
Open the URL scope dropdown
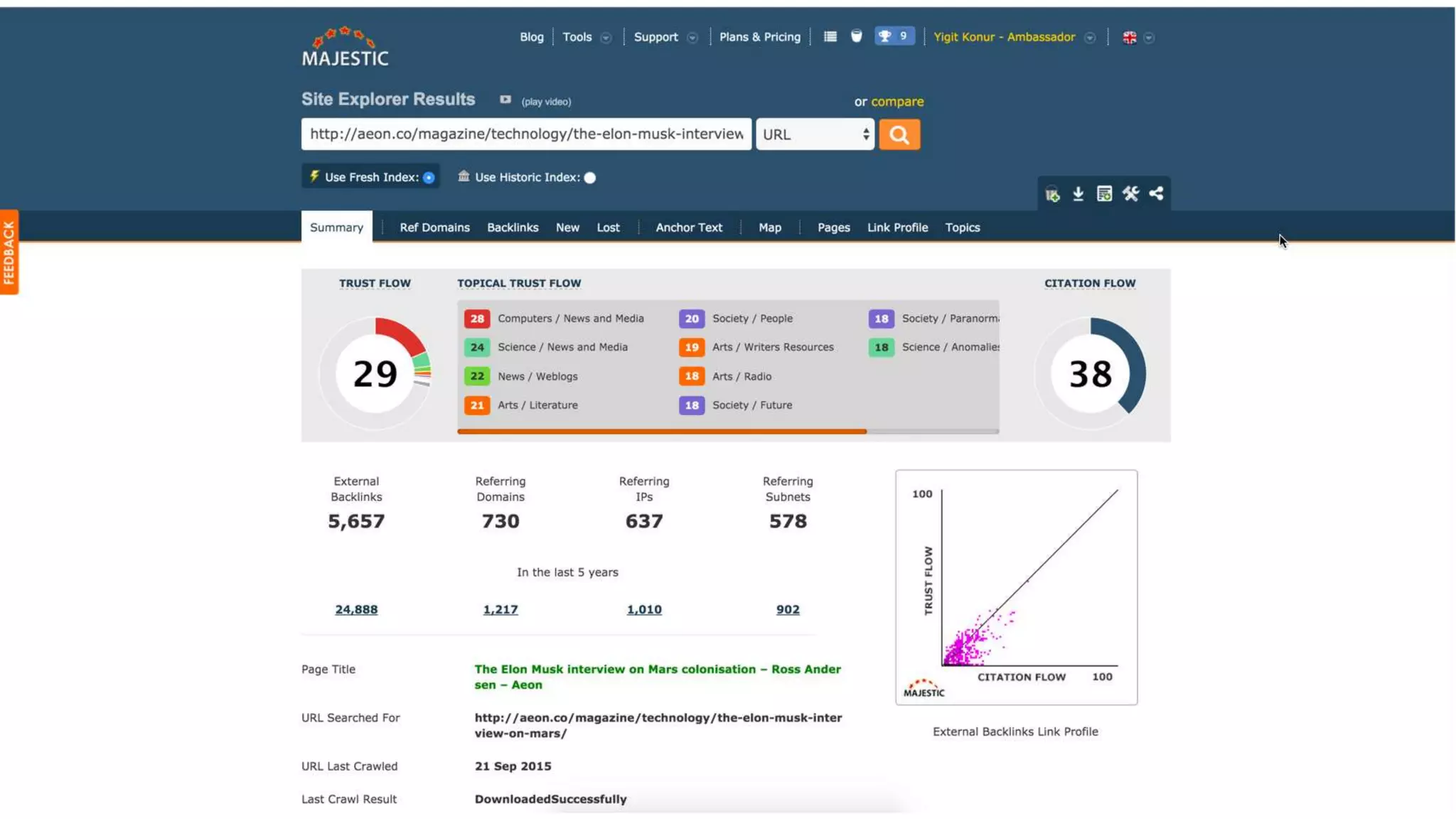[x=815, y=134]
